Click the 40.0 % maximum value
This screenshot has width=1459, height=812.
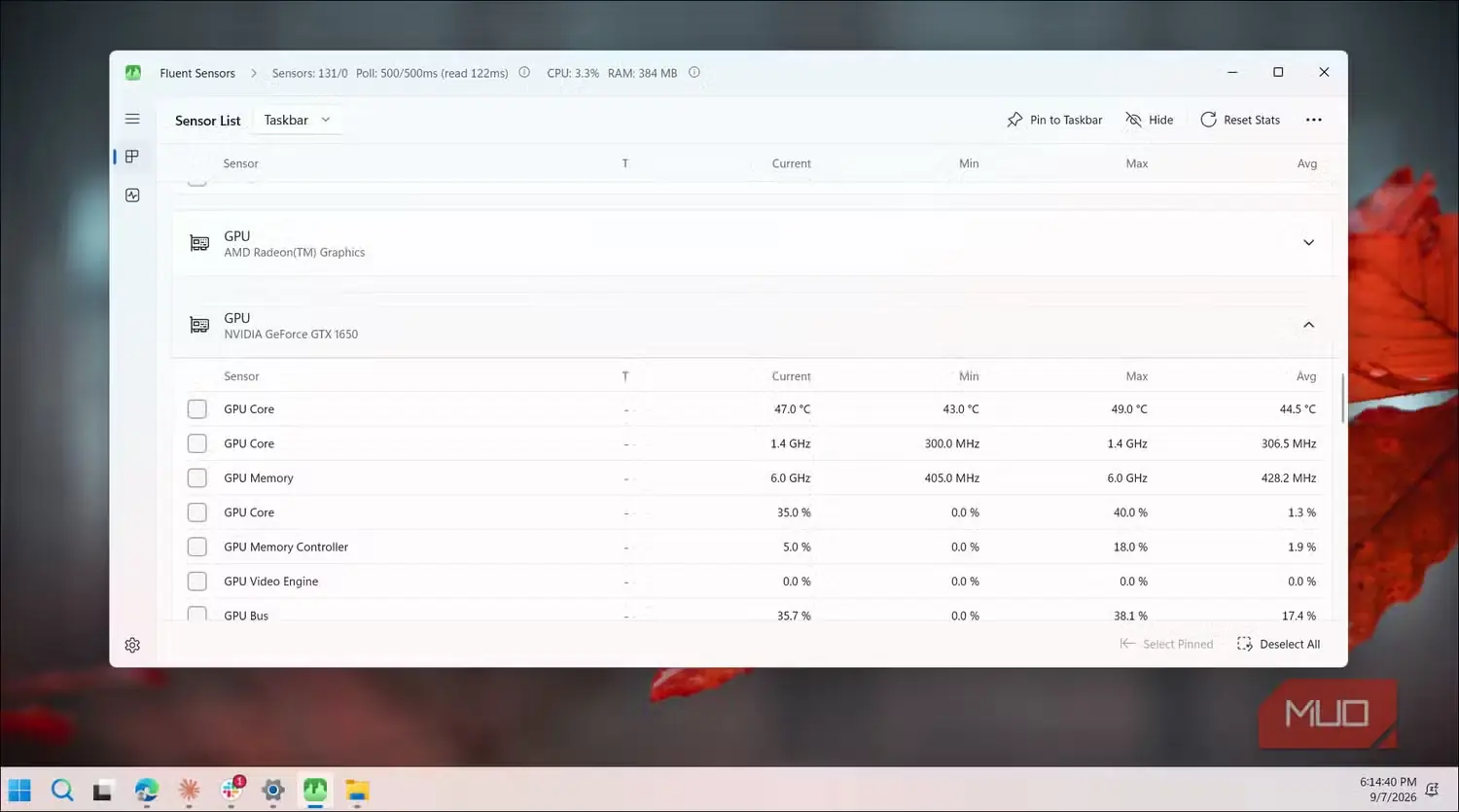click(1130, 512)
